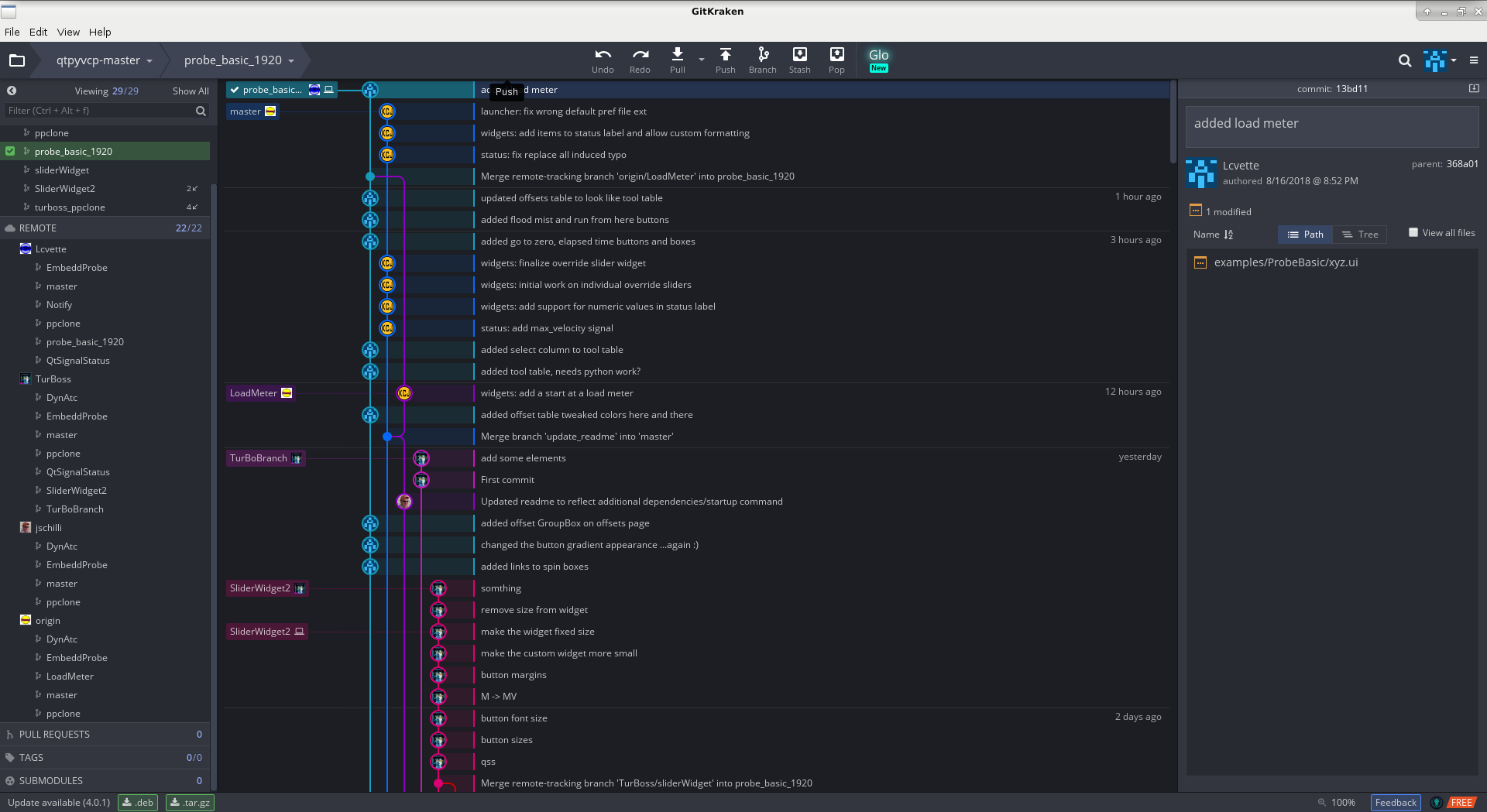Open commit search magnifier icon

(x=1404, y=60)
